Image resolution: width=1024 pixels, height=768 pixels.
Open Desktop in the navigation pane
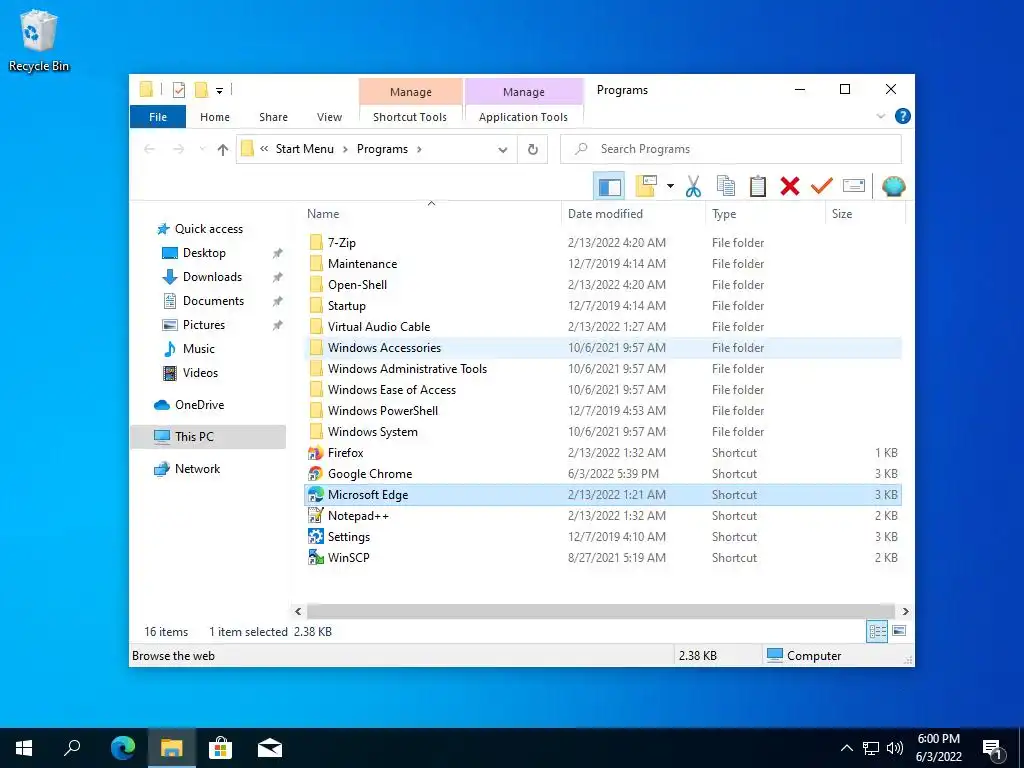(x=204, y=253)
